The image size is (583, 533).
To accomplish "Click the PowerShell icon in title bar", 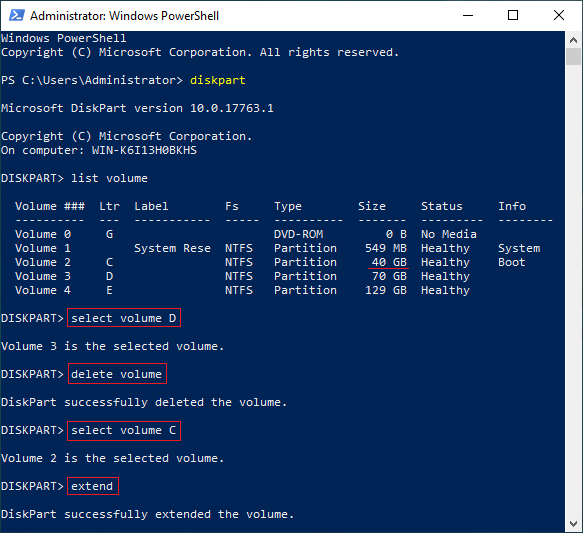I will (x=17, y=16).
